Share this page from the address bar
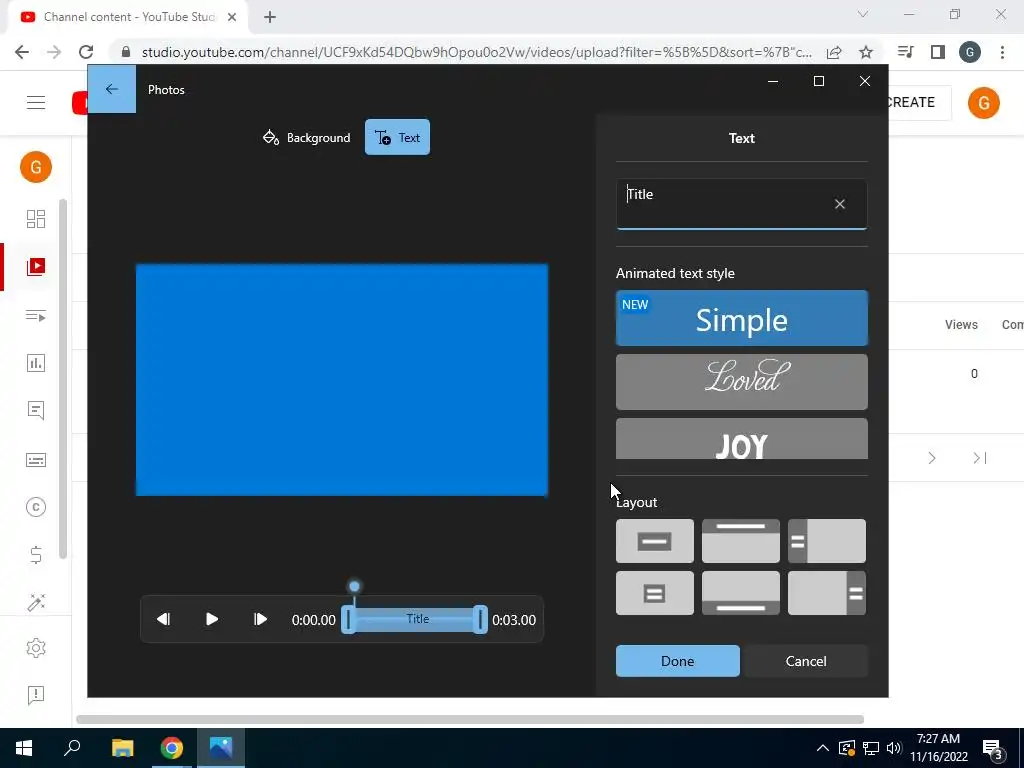 click(834, 52)
